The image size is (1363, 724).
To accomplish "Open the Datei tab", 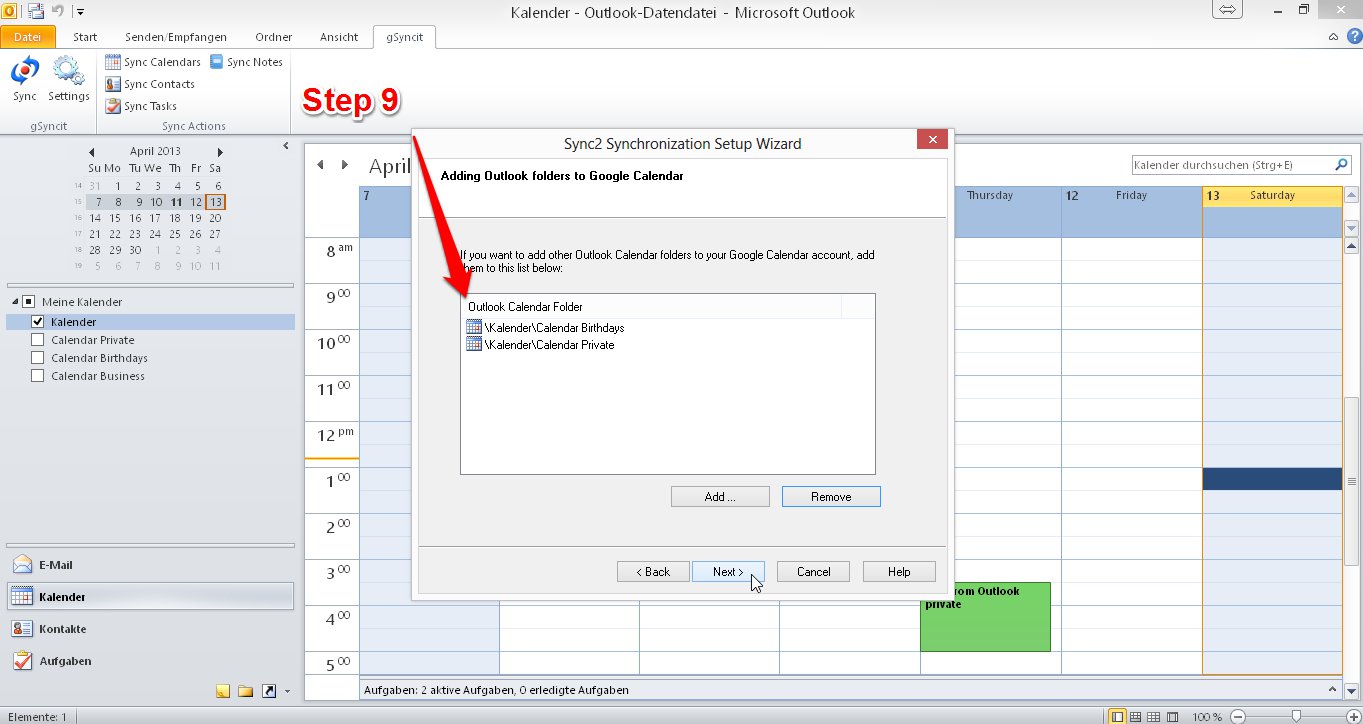I will click(x=28, y=37).
